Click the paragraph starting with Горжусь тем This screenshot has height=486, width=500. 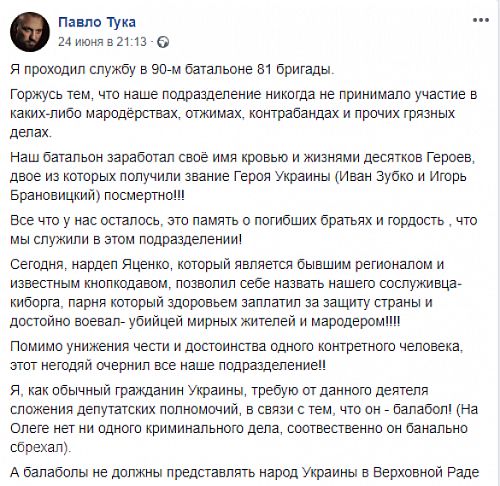pos(244,113)
